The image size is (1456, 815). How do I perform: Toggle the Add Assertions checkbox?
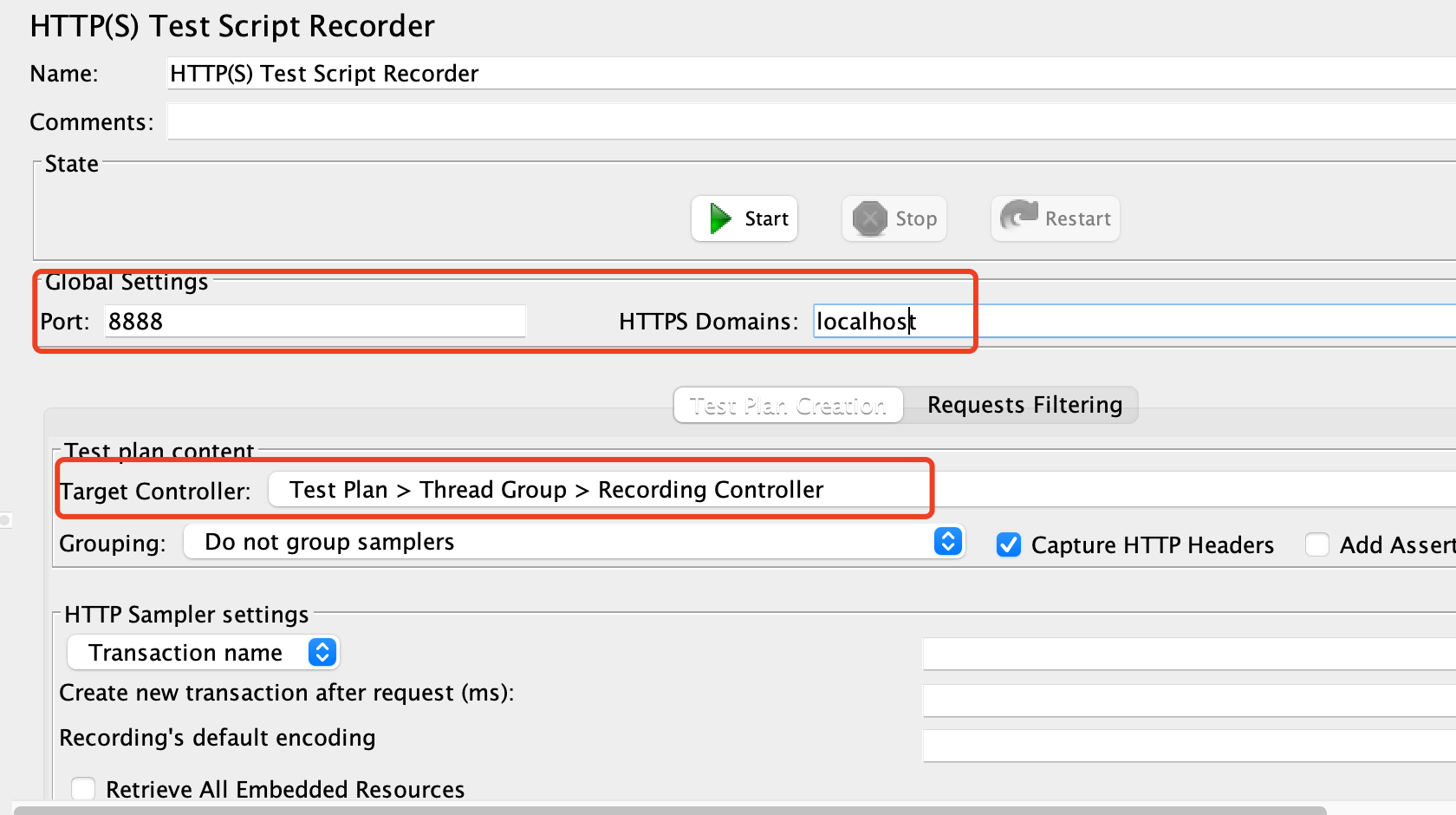click(1317, 545)
